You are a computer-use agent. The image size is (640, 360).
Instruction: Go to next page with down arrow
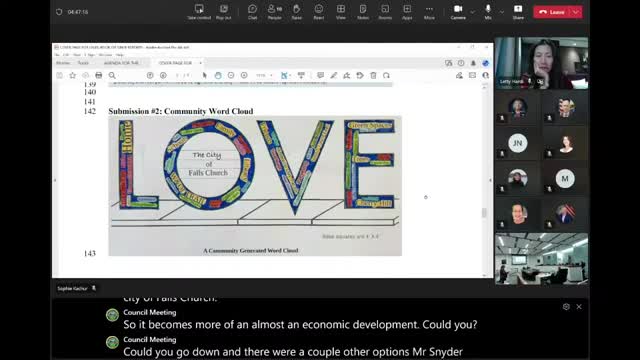click(x=163, y=76)
